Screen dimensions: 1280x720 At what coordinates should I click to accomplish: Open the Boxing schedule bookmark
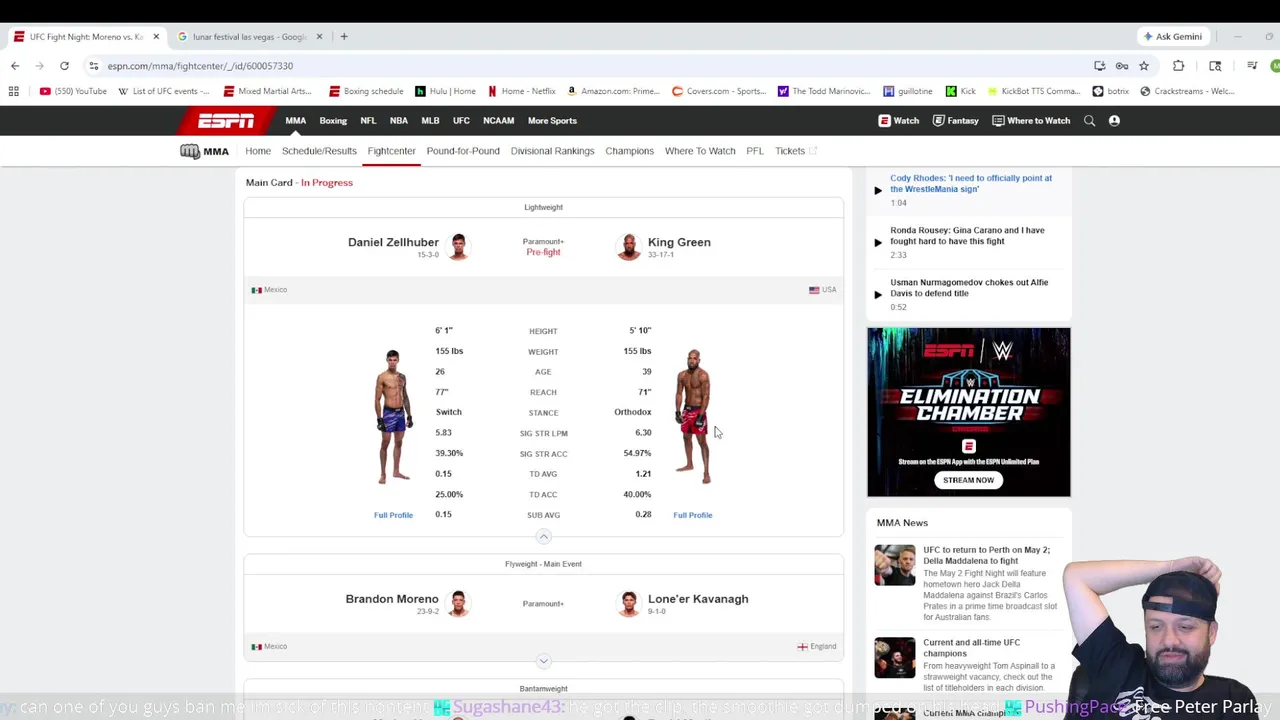pos(366,91)
